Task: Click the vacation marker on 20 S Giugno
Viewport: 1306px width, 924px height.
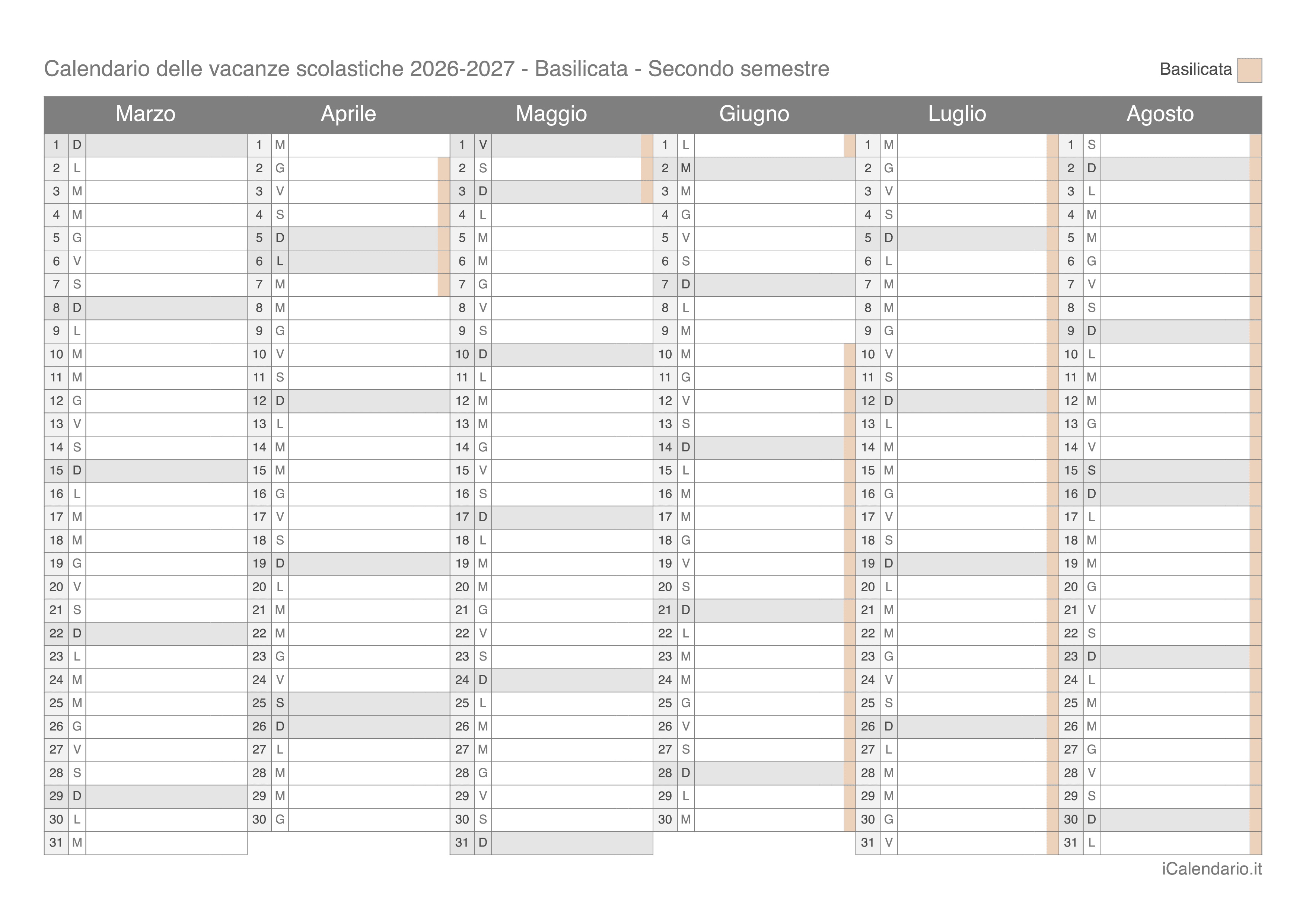Action: [850, 587]
